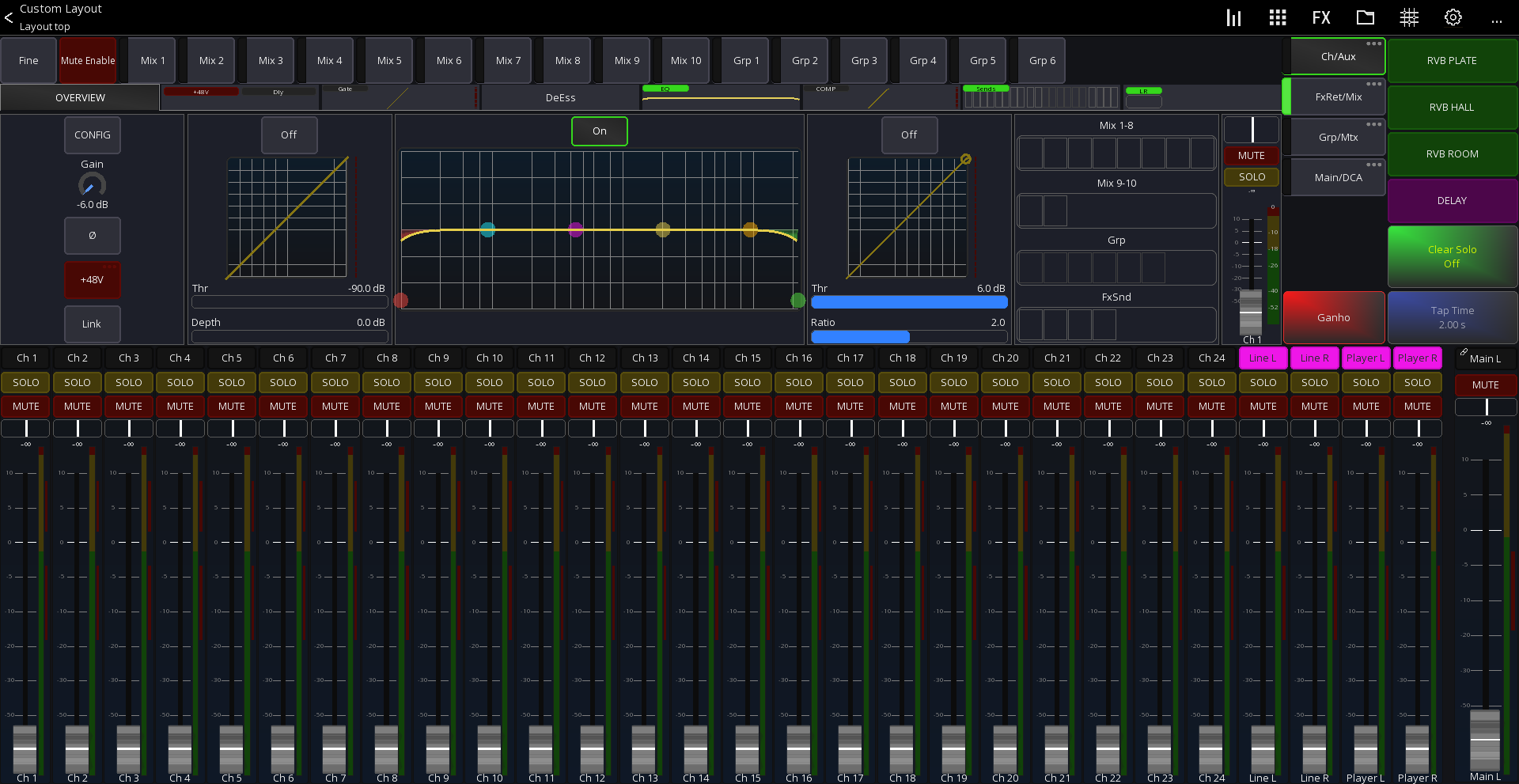Adjust the gate Depth slider
The height and width of the screenshot is (784, 1519).
click(289, 336)
